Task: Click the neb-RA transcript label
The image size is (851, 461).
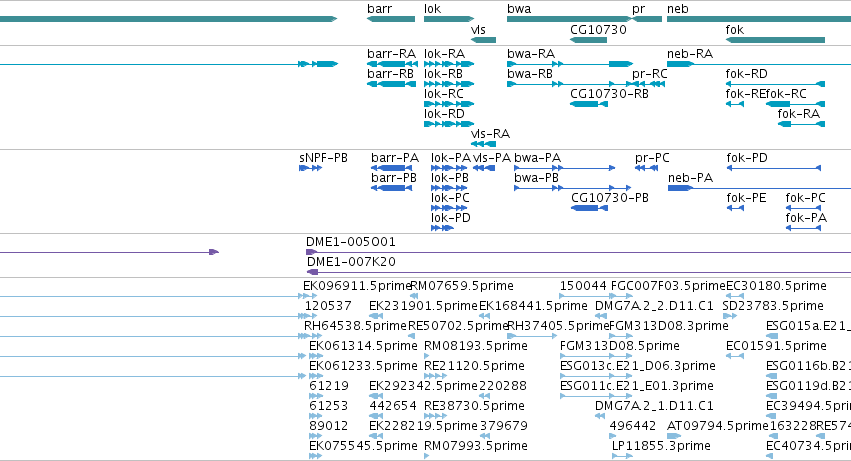Action: 690,54
